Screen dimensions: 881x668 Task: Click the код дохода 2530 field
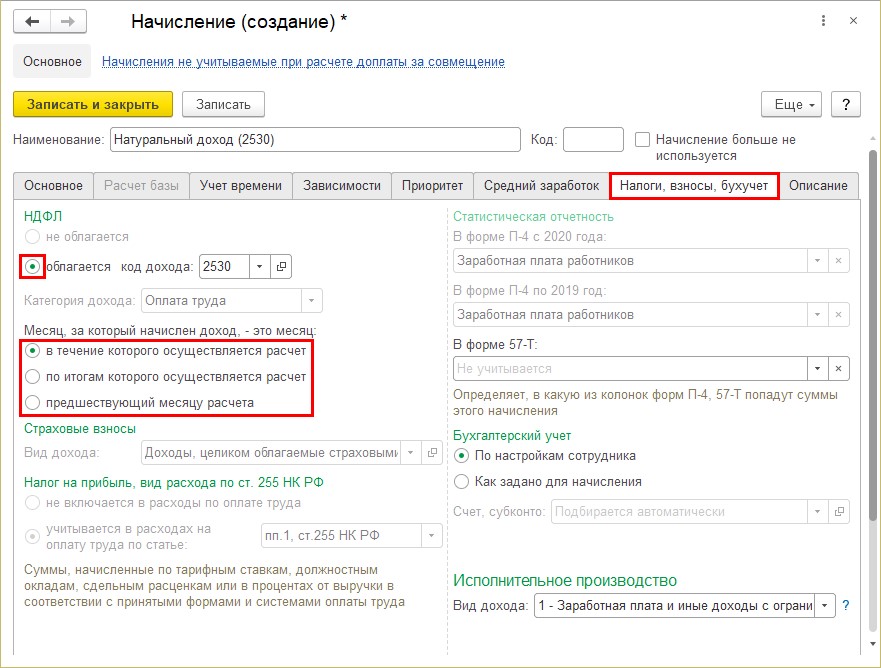coord(224,266)
